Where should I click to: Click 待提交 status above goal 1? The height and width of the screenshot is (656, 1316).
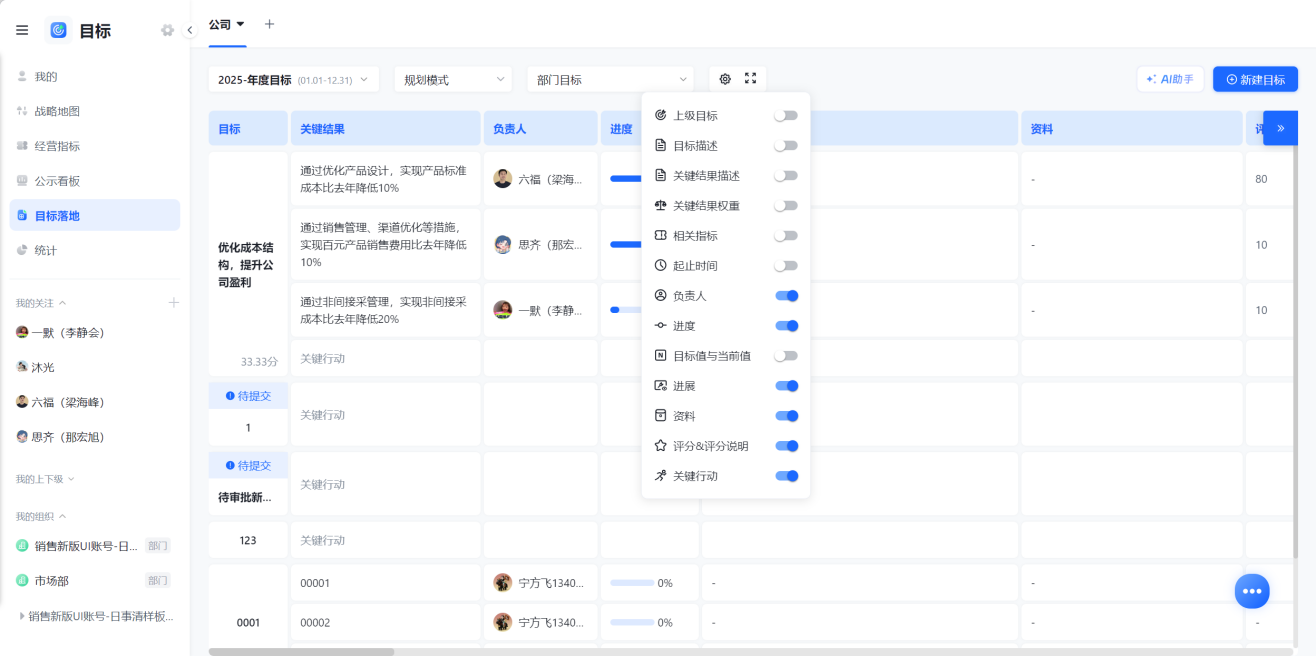pos(248,396)
